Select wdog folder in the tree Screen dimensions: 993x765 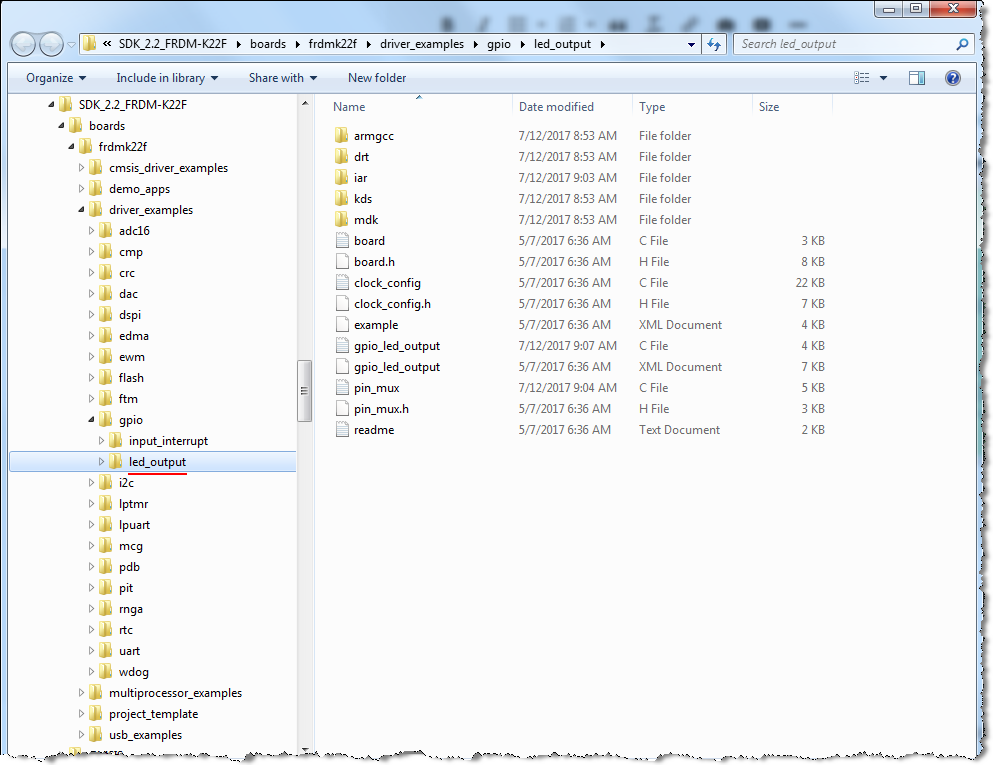(x=134, y=671)
